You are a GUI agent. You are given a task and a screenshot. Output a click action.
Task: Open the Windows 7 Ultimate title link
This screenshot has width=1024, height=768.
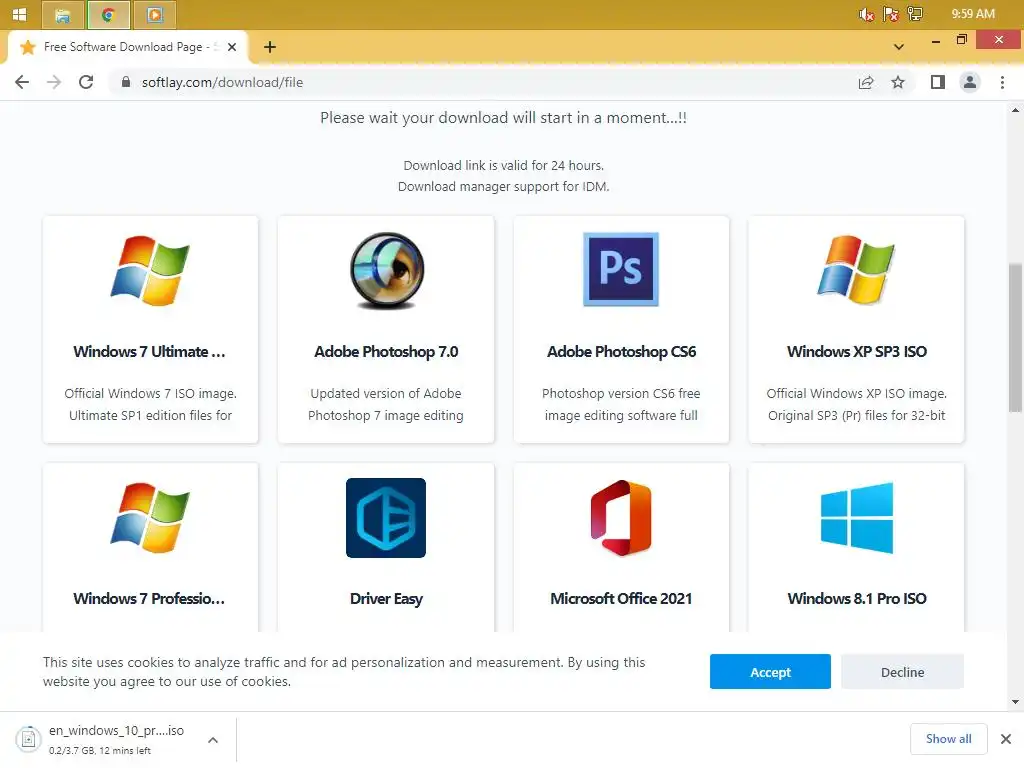pyautogui.click(x=150, y=351)
